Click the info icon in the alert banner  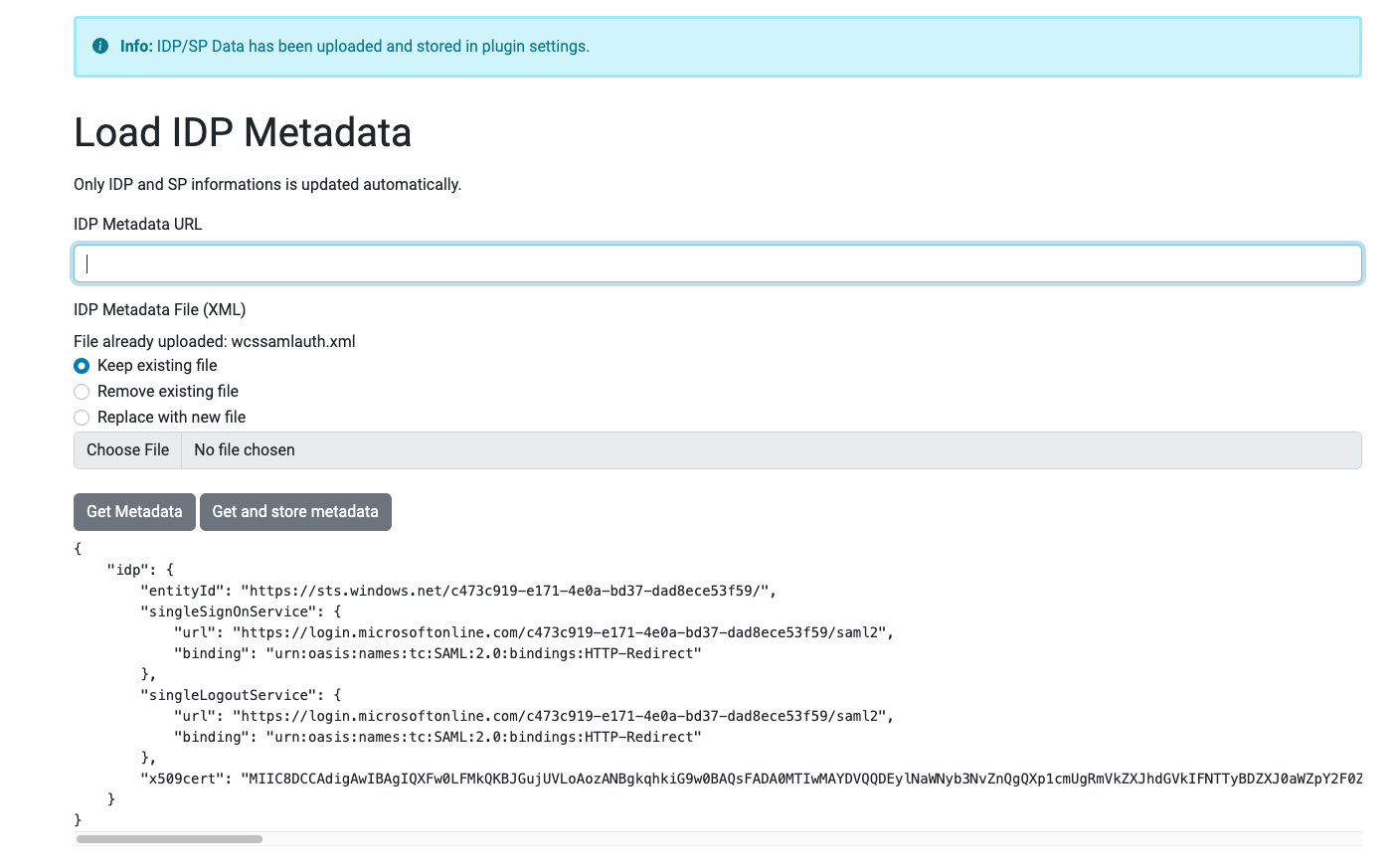(100, 46)
